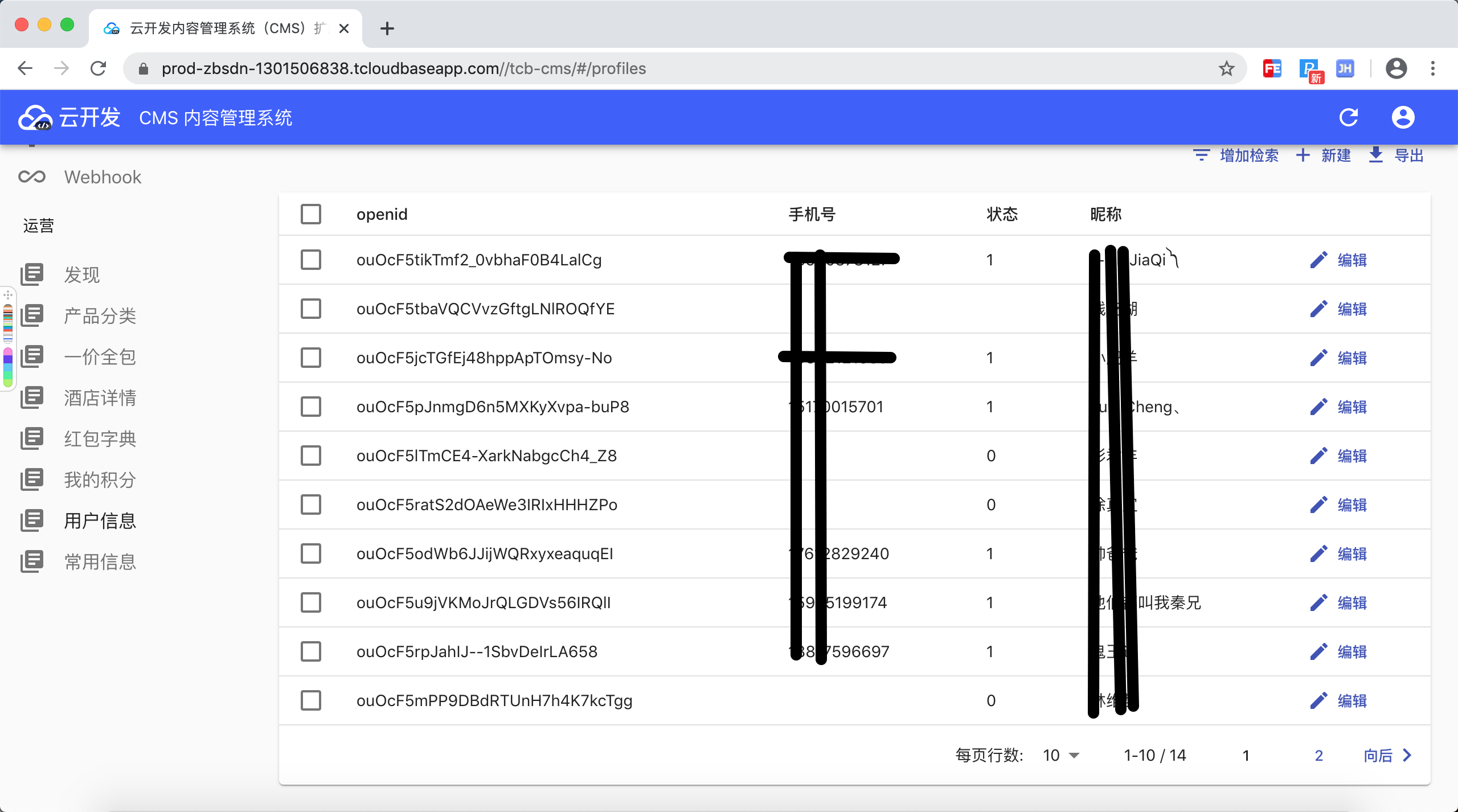Bookmark this page with the star icon
This screenshot has width=1458, height=812.
click(x=1226, y=69)
